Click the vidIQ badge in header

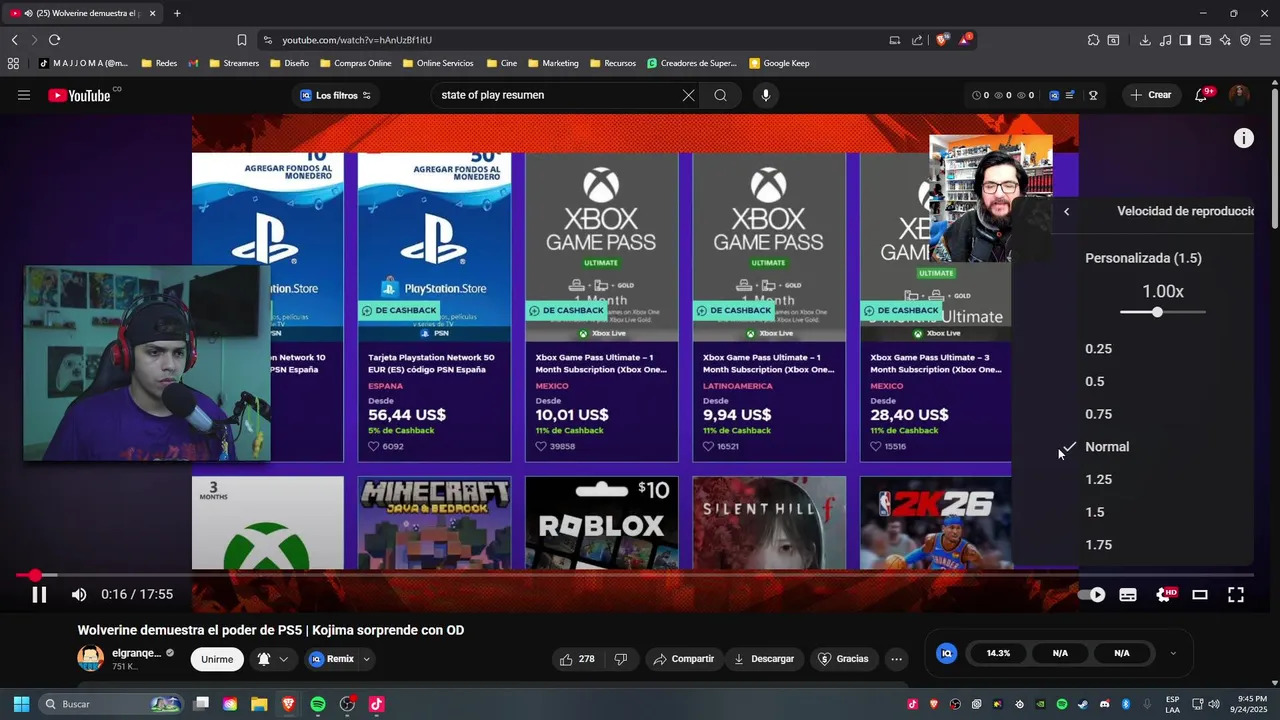(x=1054, y=95)
